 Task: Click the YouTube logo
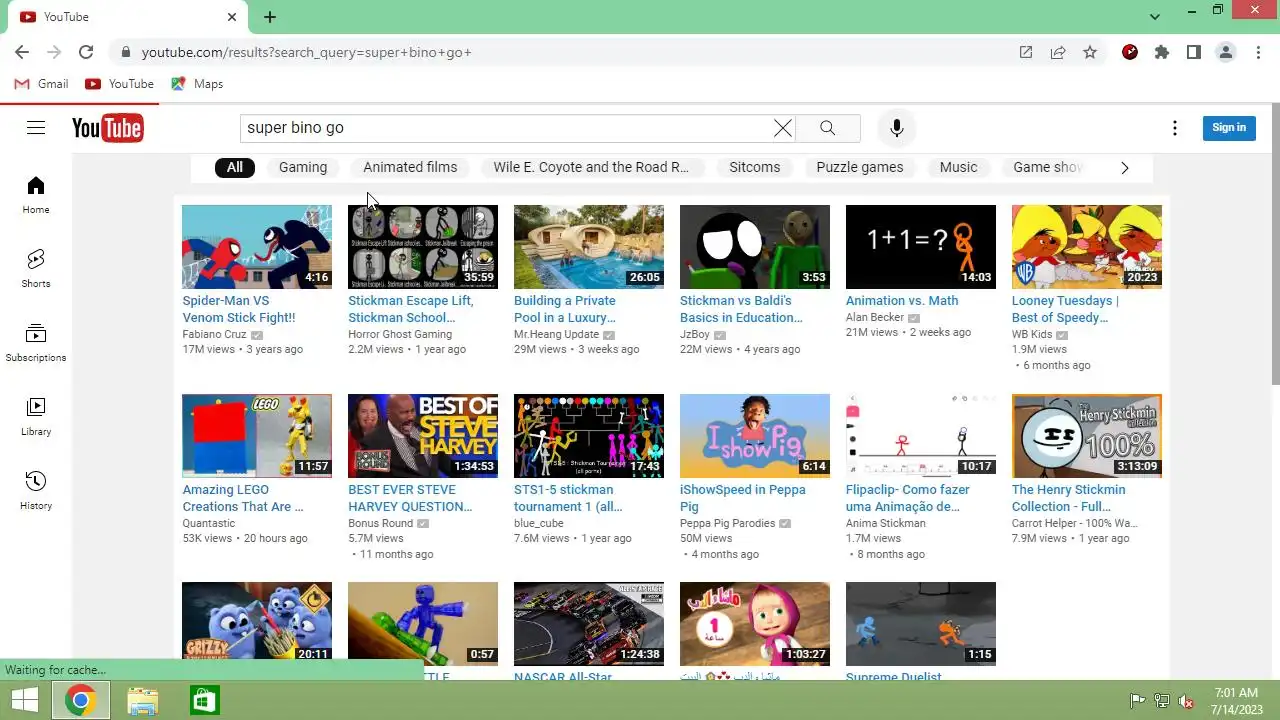coord(107,128)
